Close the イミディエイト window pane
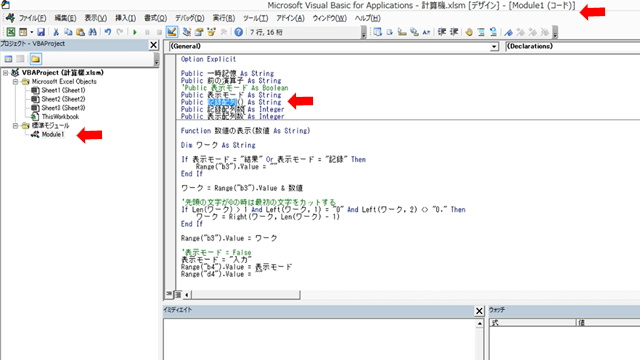The image size is (640, 360). point(479,311)
